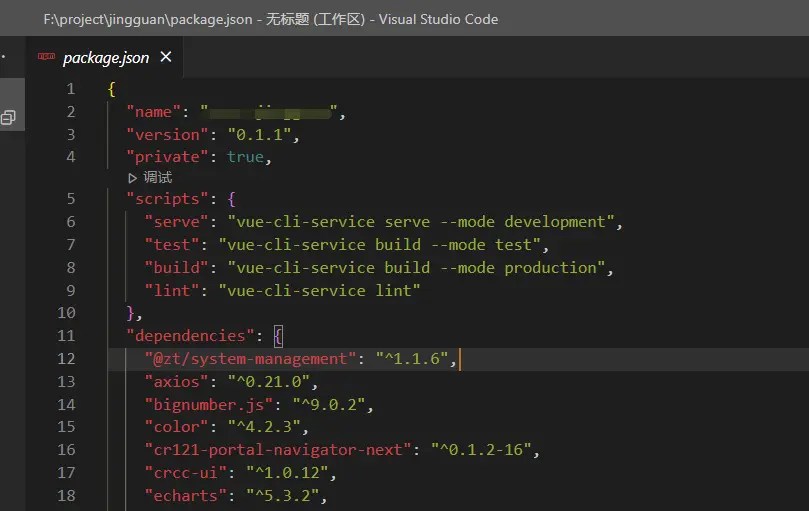The image size is (809, 511).
Task: Click the 调试 debug CodeLens link
Action: [x=157, y=178]
